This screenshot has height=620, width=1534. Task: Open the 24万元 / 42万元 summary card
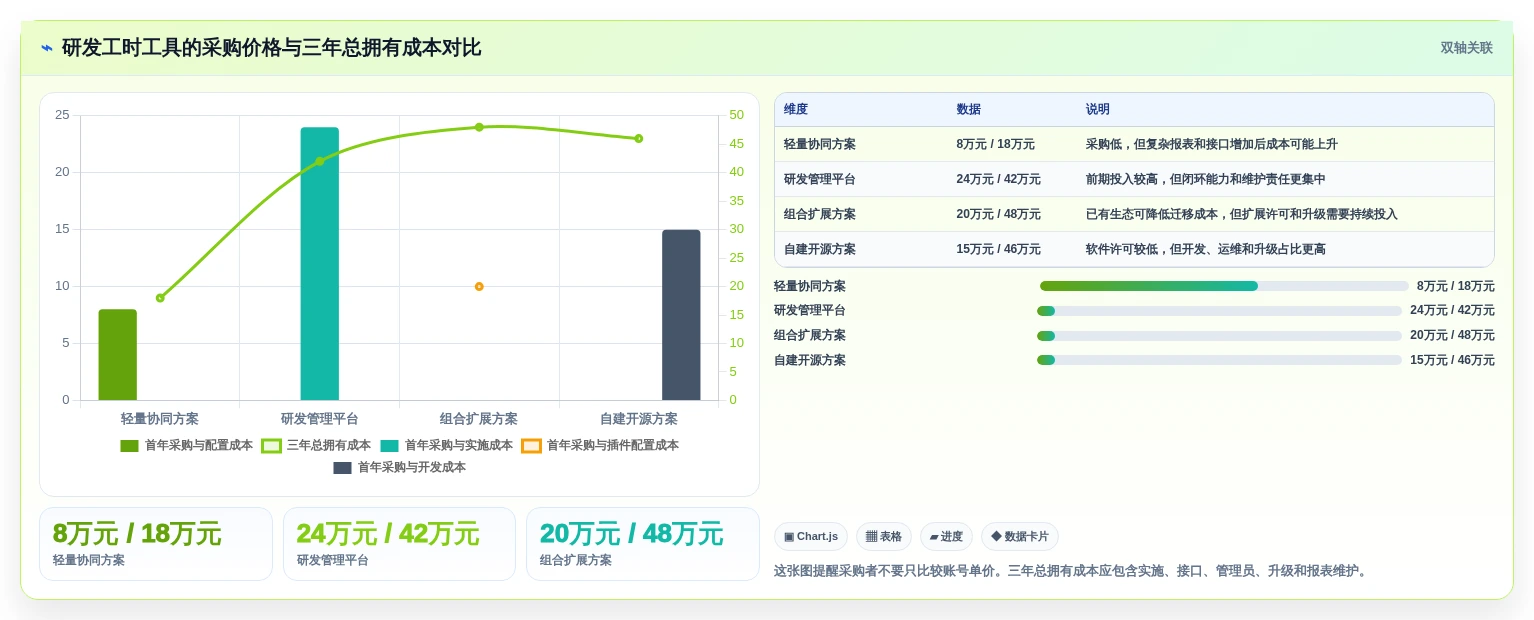[x=399, y=544]
